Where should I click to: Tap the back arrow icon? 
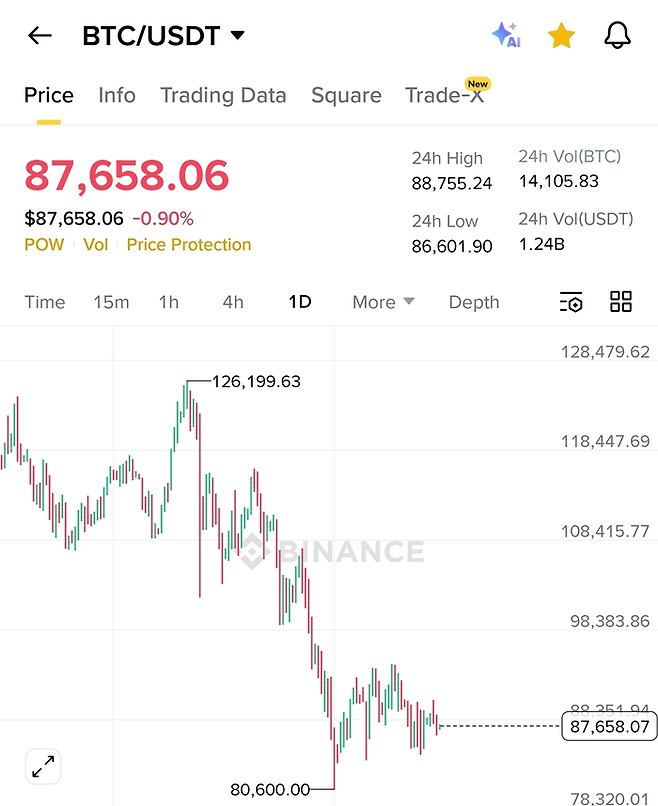coord(40,37)
